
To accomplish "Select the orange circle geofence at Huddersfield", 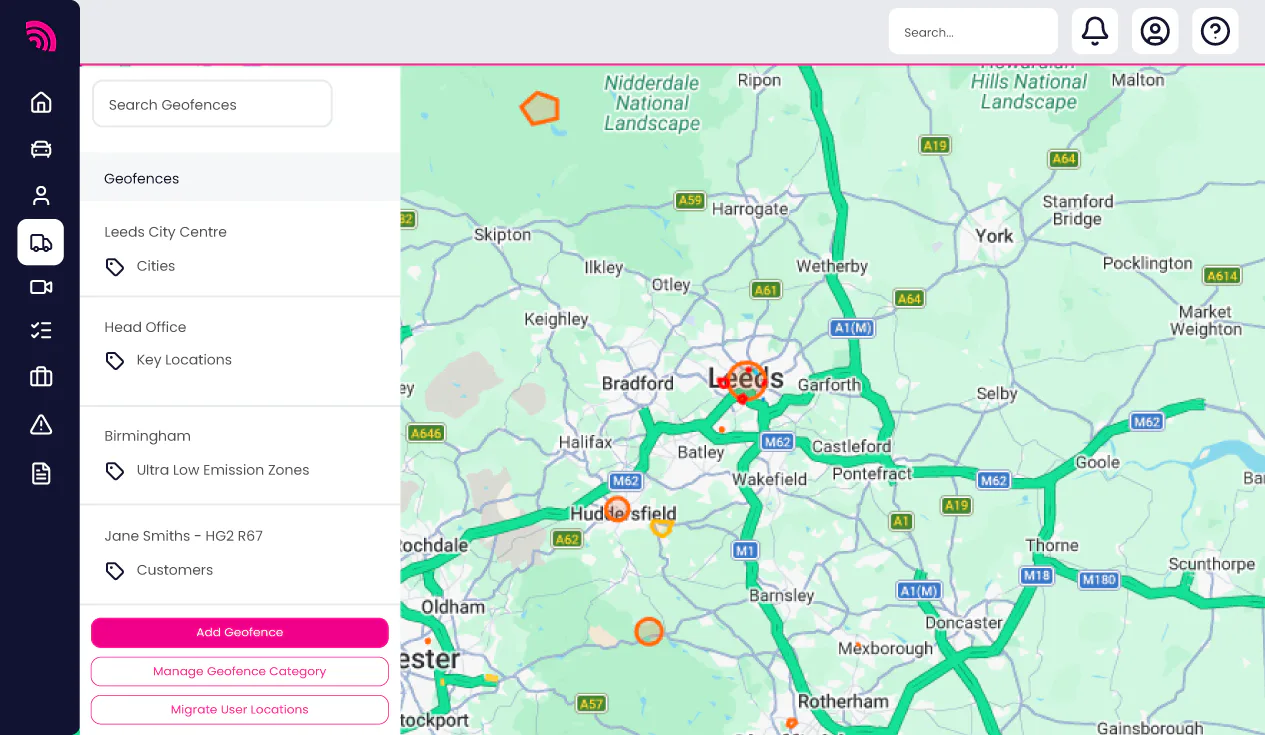I will coord(617,509).
